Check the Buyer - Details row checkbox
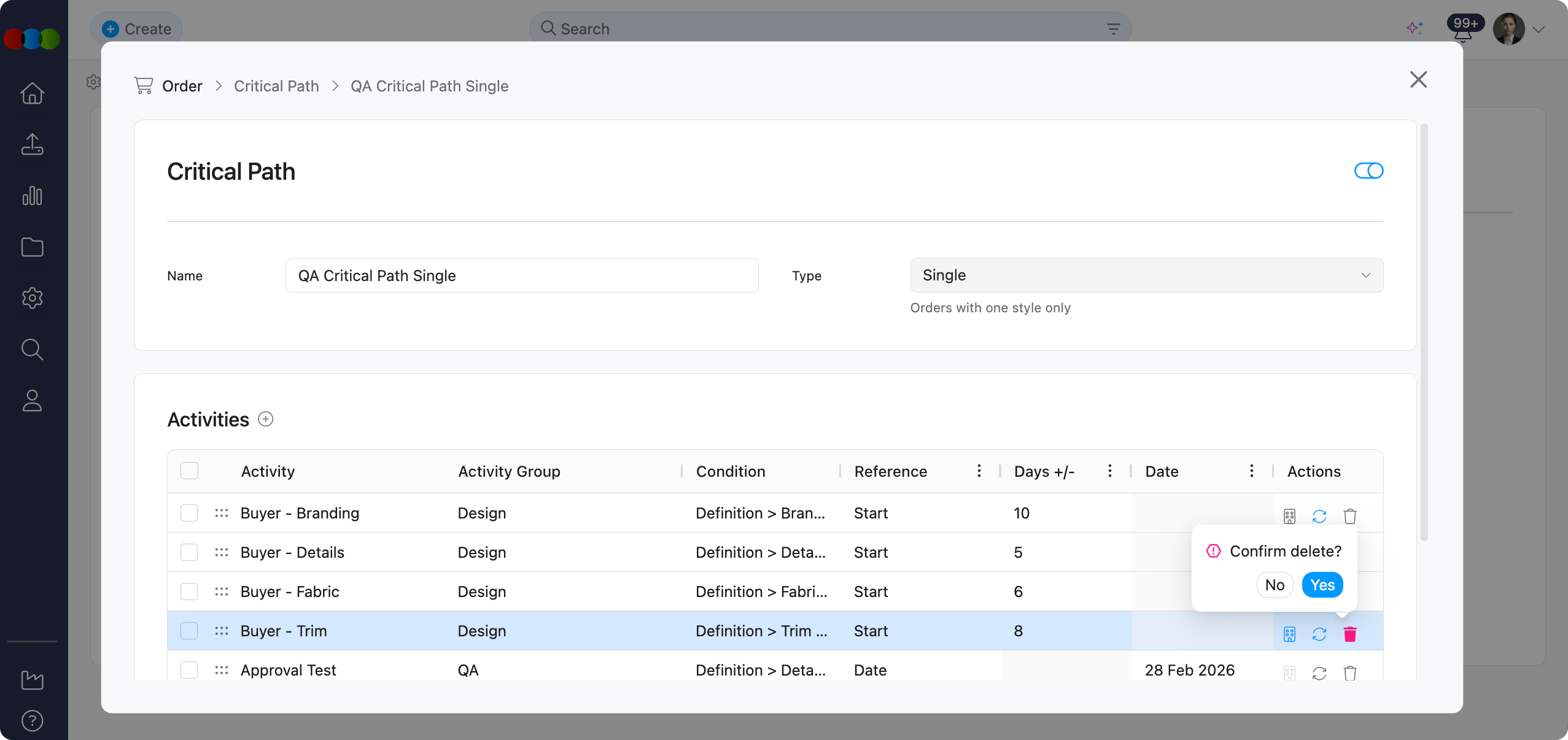Viewport: 1568px width, 740px height. (189, 552)
